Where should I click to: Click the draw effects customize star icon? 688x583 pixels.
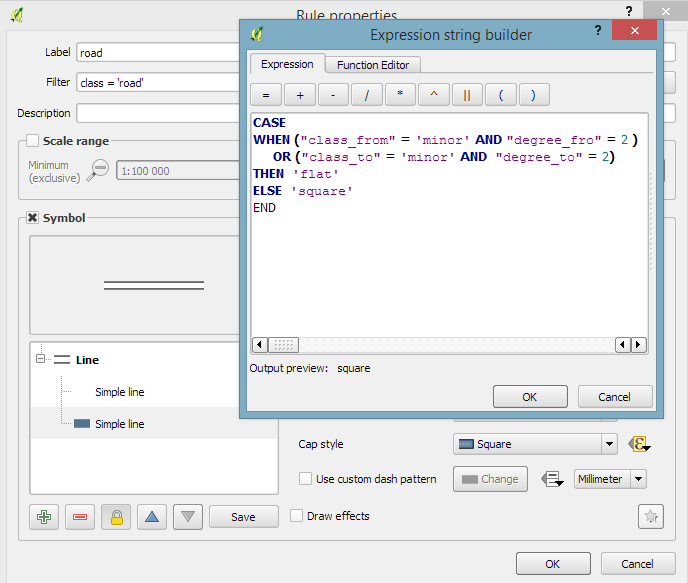click(x=650, y=516)
